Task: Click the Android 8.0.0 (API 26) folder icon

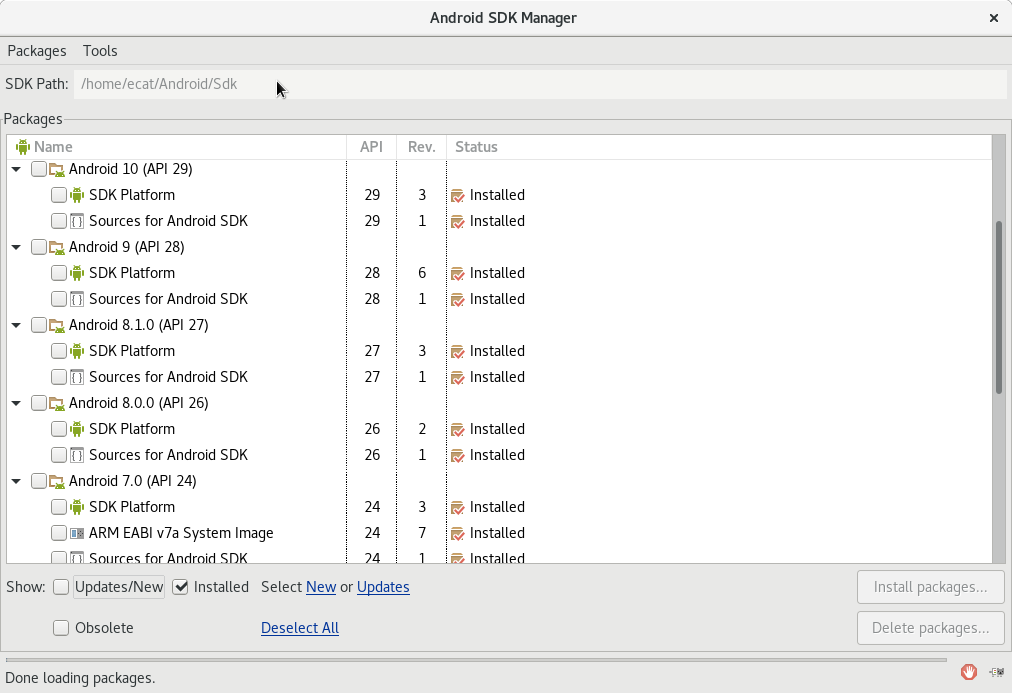Action: point(57,404)
